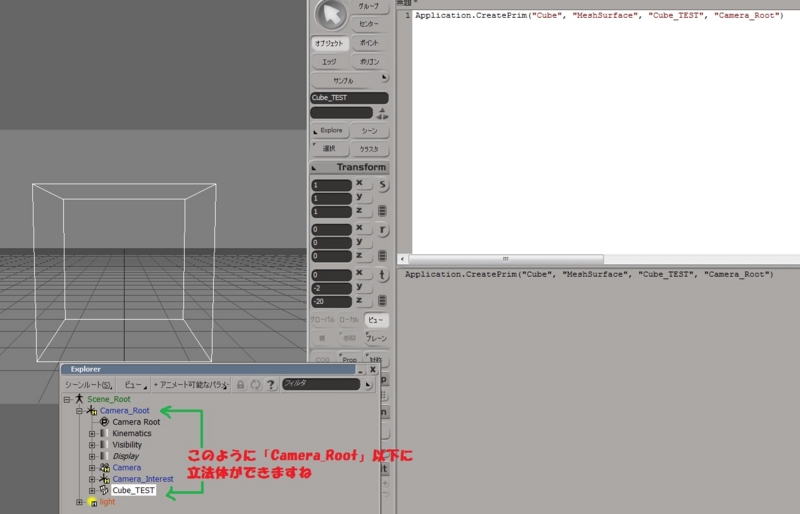Expand the light node
This screenshot has width=800, height=514.
79,502
